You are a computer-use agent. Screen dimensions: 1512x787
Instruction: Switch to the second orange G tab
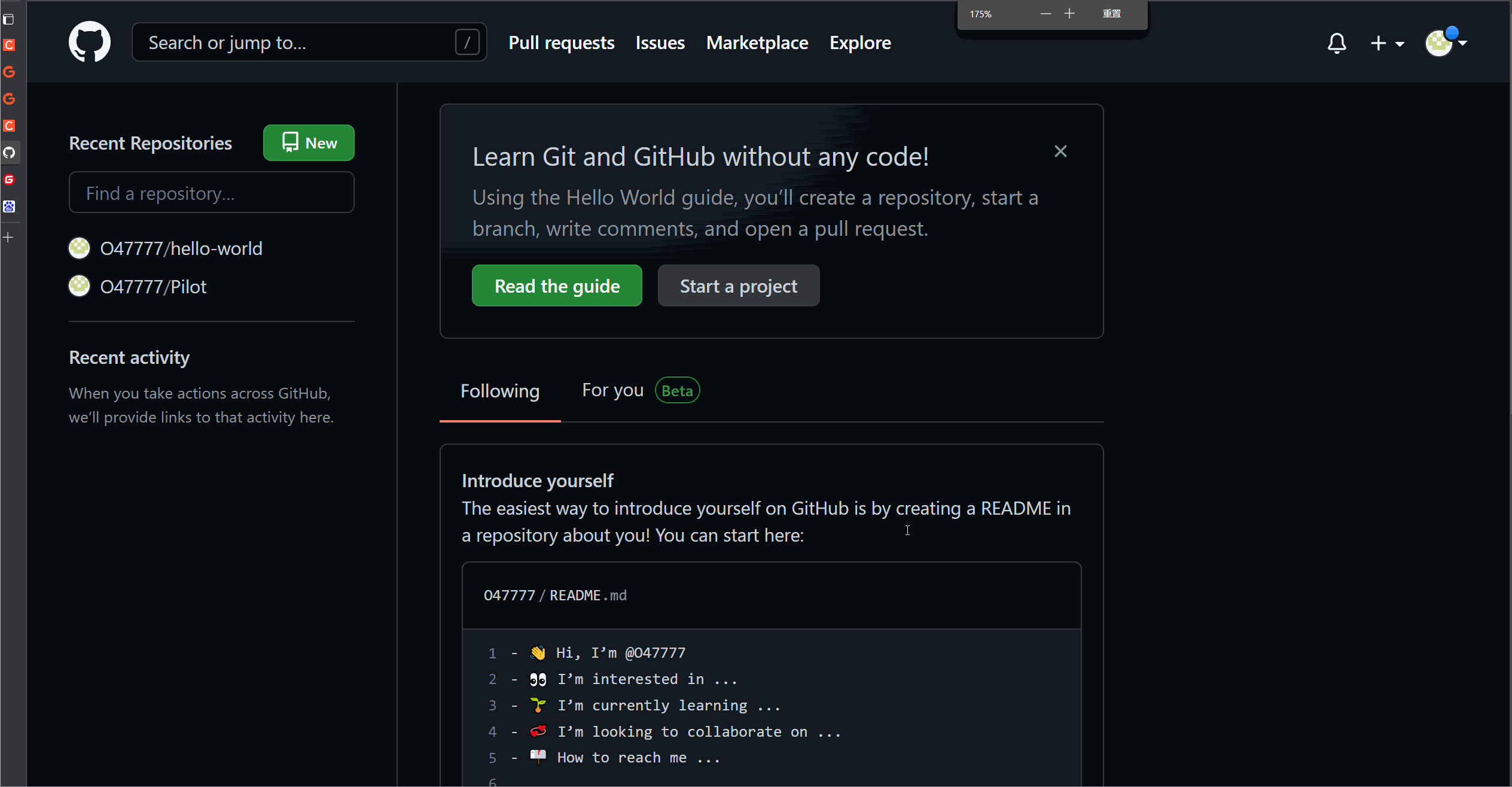pyautogui.click(x=9, y=99)
